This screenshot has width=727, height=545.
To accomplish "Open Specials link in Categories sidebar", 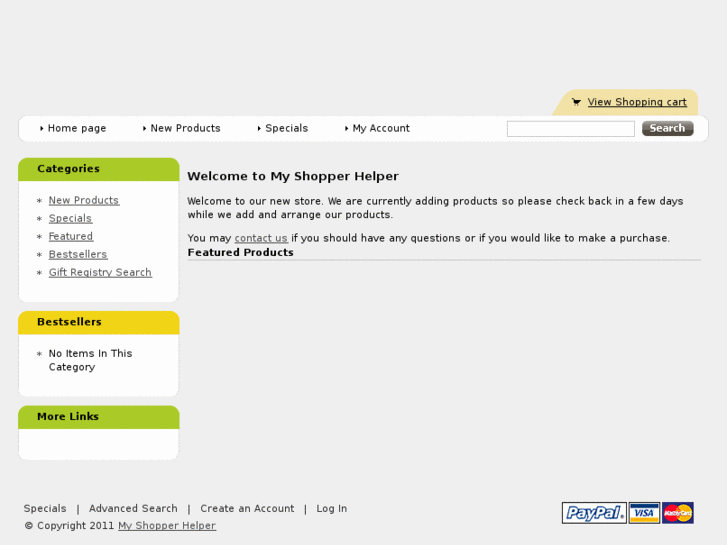I will click(x=70, y=218).
